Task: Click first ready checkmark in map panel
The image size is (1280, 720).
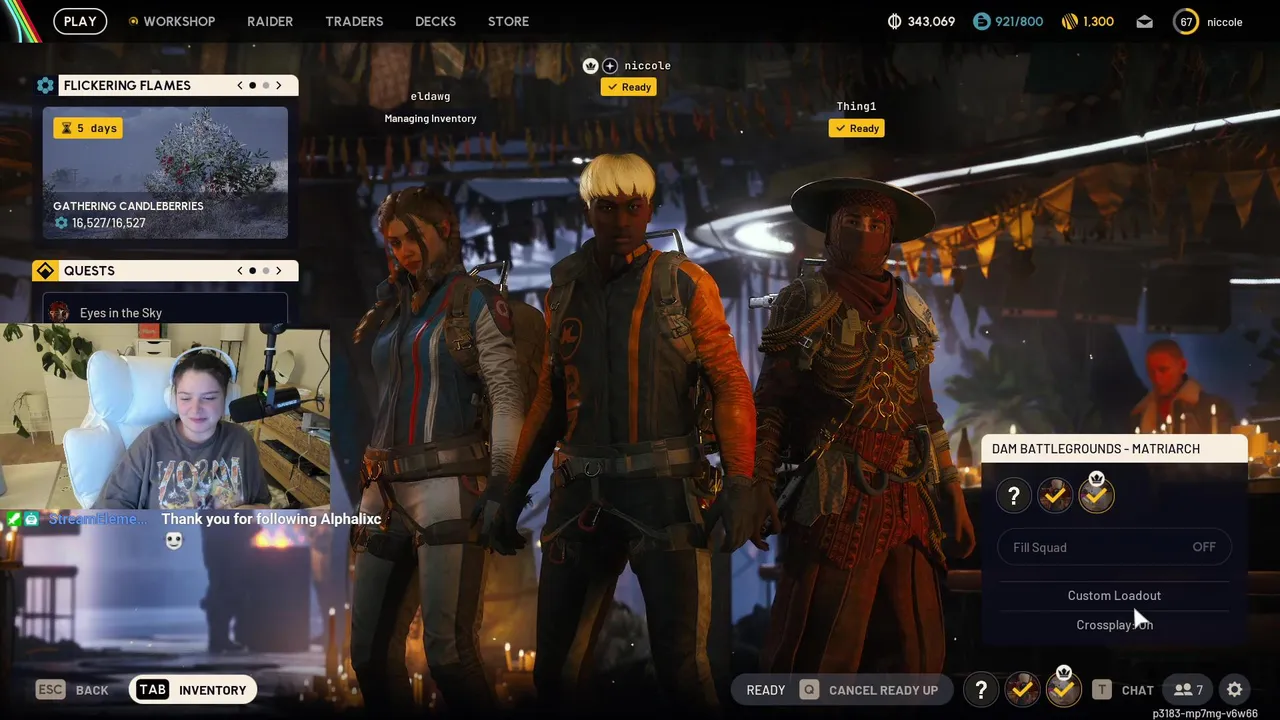Action: click(x=1055, y=496)
